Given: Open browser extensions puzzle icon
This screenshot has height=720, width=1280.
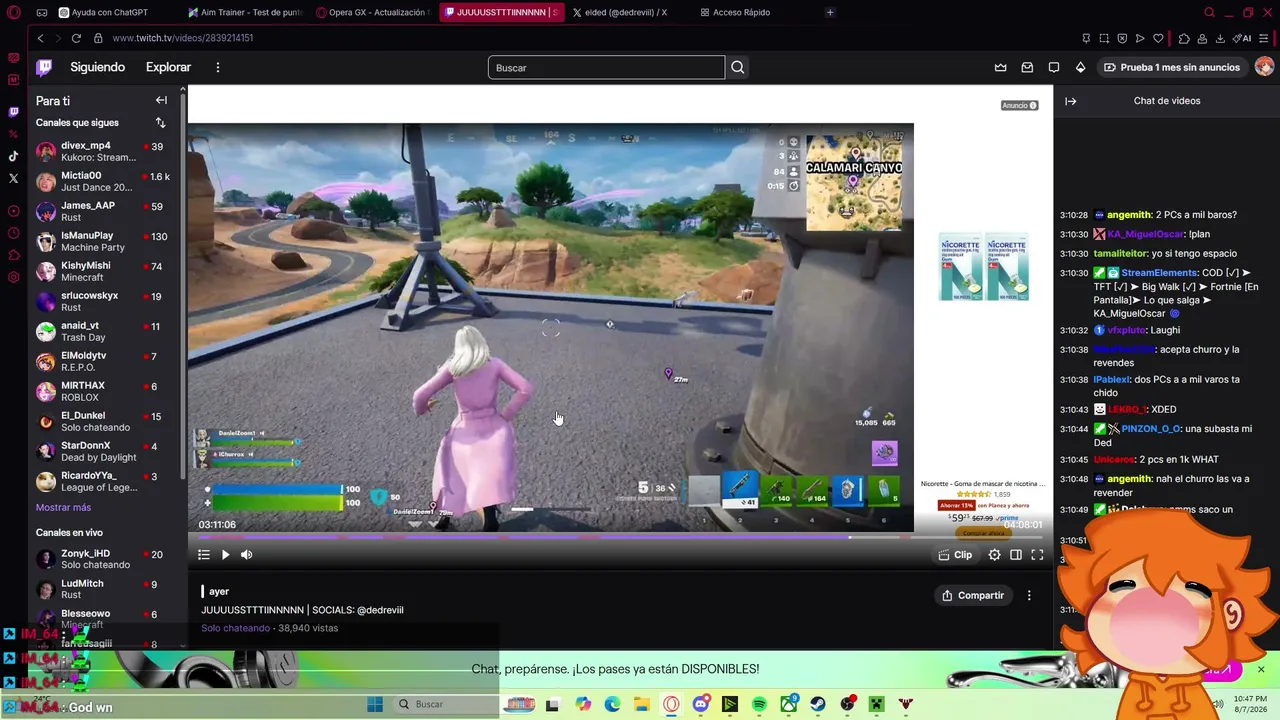Looking at the screenshot, I should tap(1184, 38).
